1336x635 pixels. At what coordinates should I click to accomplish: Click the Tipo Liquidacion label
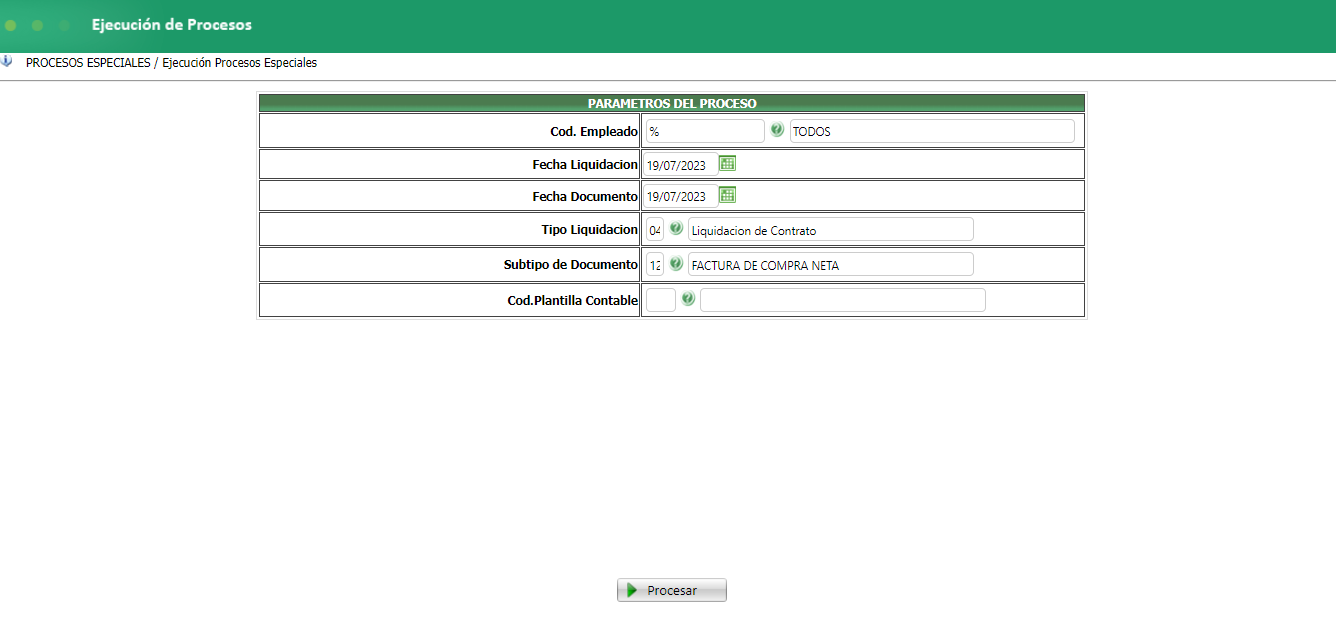tap(590, 229)
